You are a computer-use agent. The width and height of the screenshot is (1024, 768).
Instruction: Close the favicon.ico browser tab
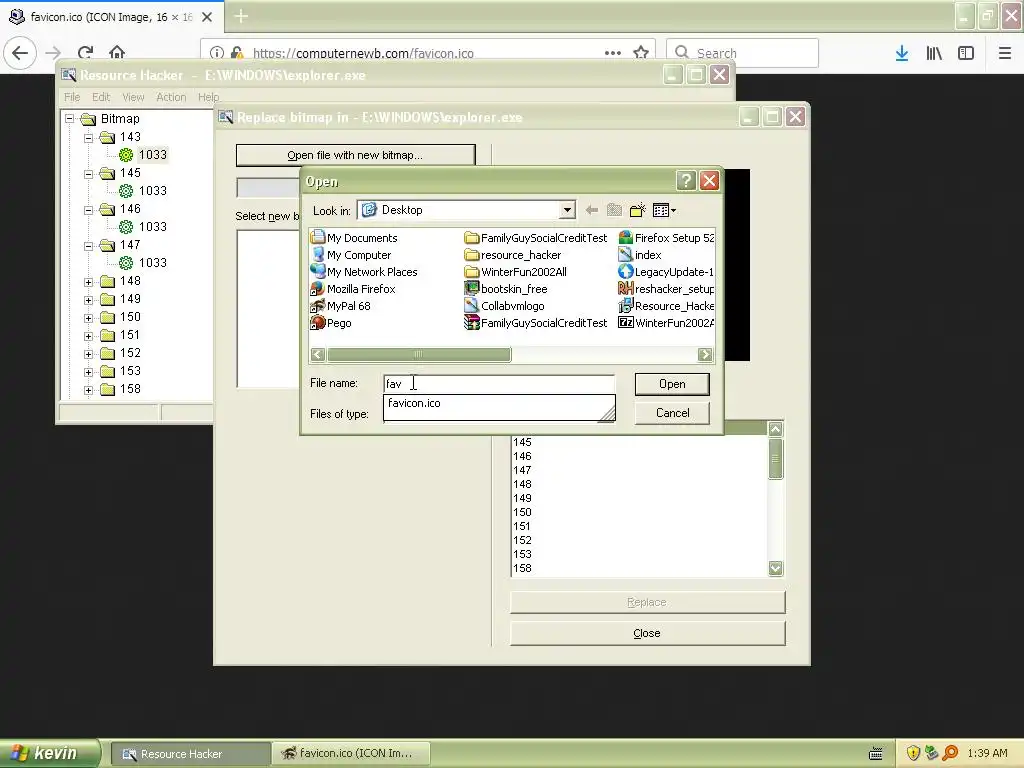207,17
